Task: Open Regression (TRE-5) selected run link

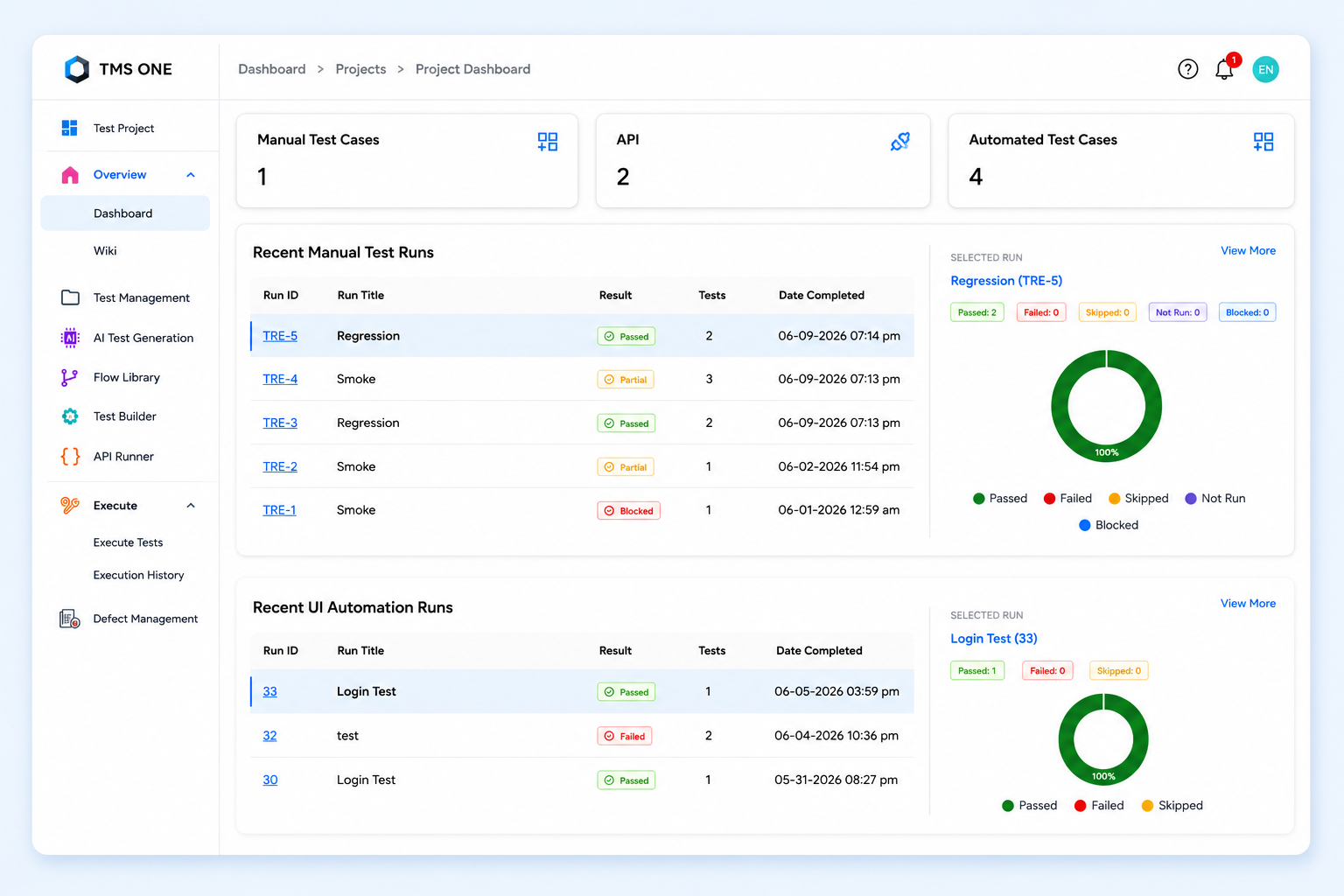Action: tap(1006, 281)
